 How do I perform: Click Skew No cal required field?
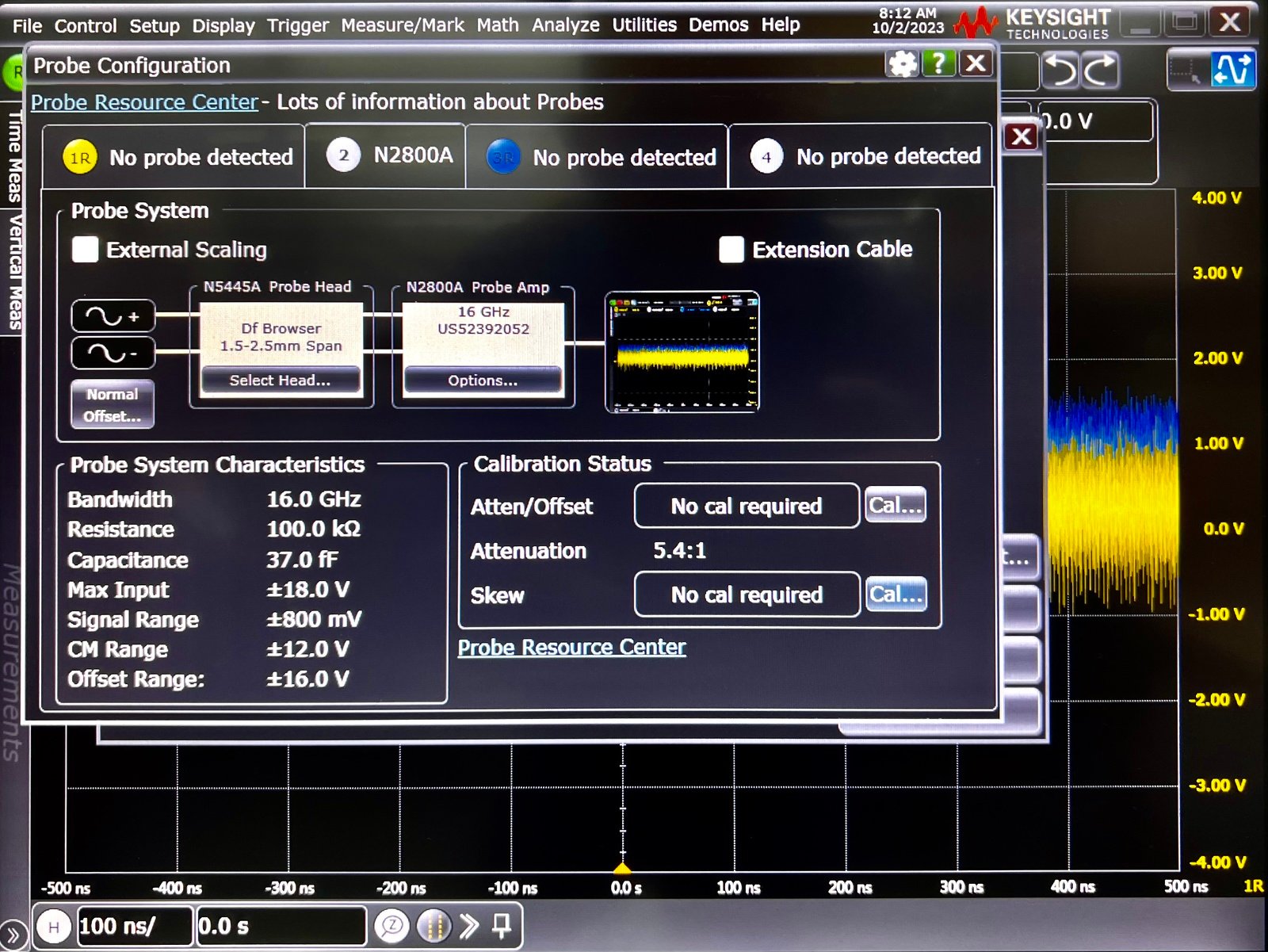(747, 595)
